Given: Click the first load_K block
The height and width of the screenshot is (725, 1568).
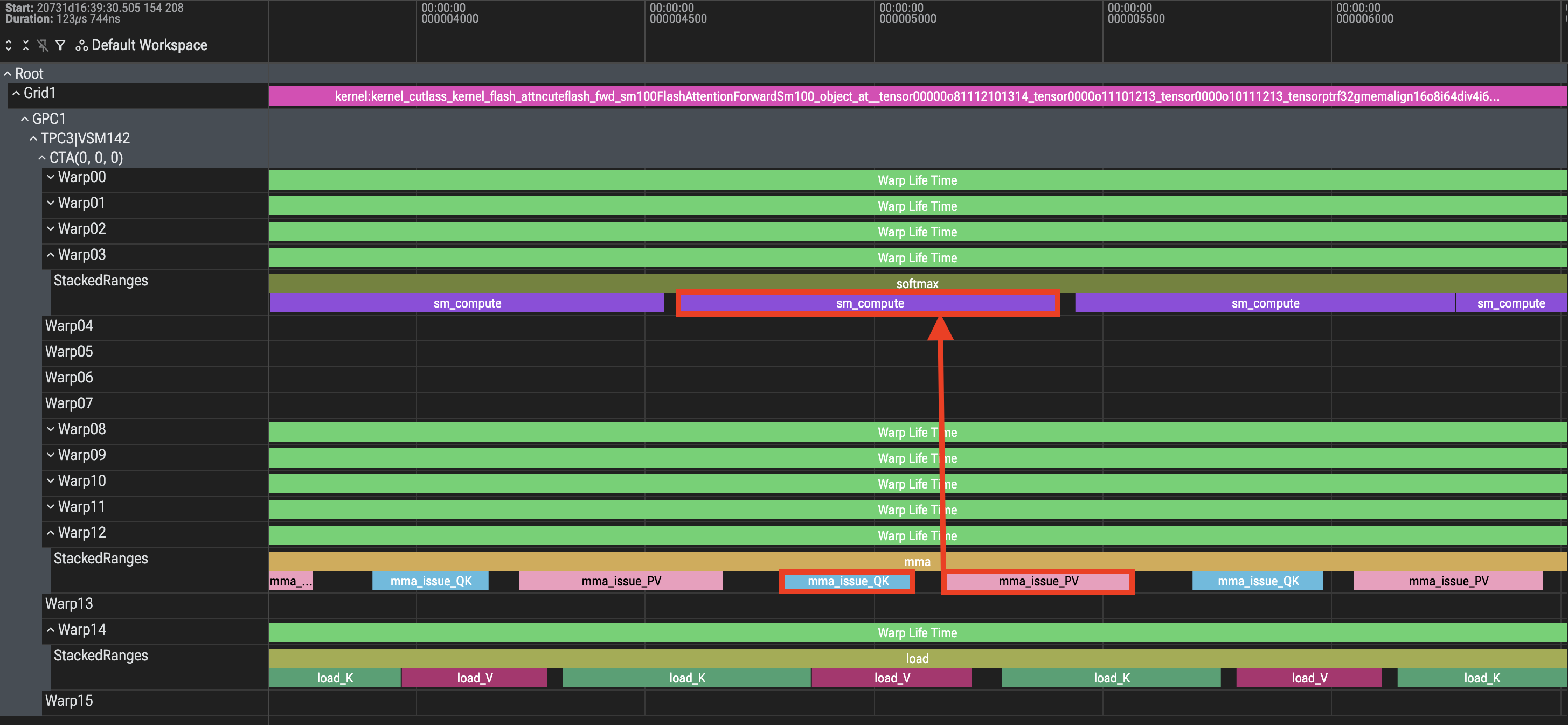Looking at the screenshot, I should (x=335, y=678).
